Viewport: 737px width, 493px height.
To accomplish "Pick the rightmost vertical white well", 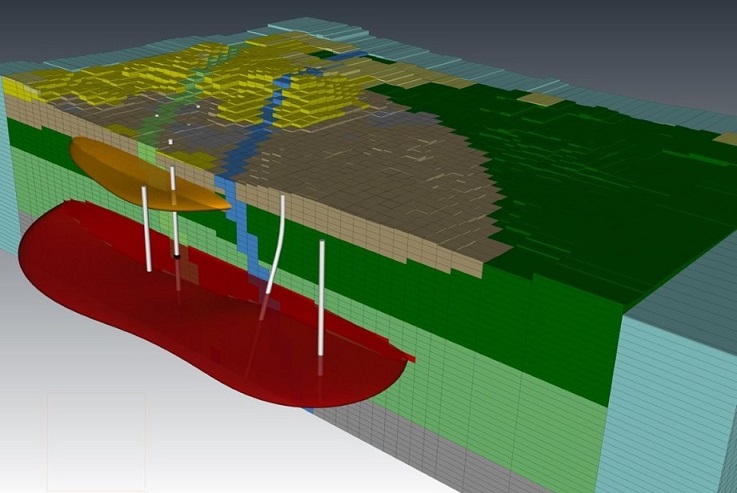I will (x=321, y=295).
